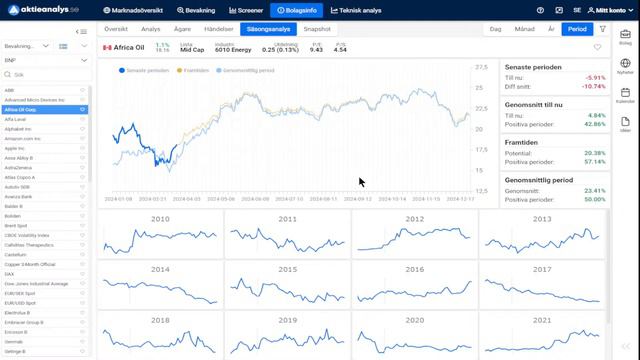
Task: Switch to the Översikt tab
Action: [116, 29]
